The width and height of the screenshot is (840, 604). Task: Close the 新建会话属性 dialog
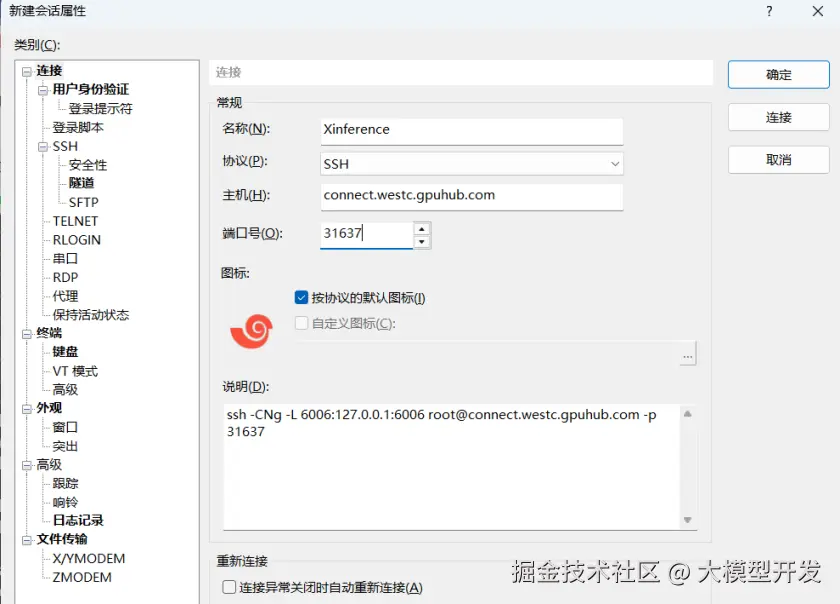(x=818, y=11)
